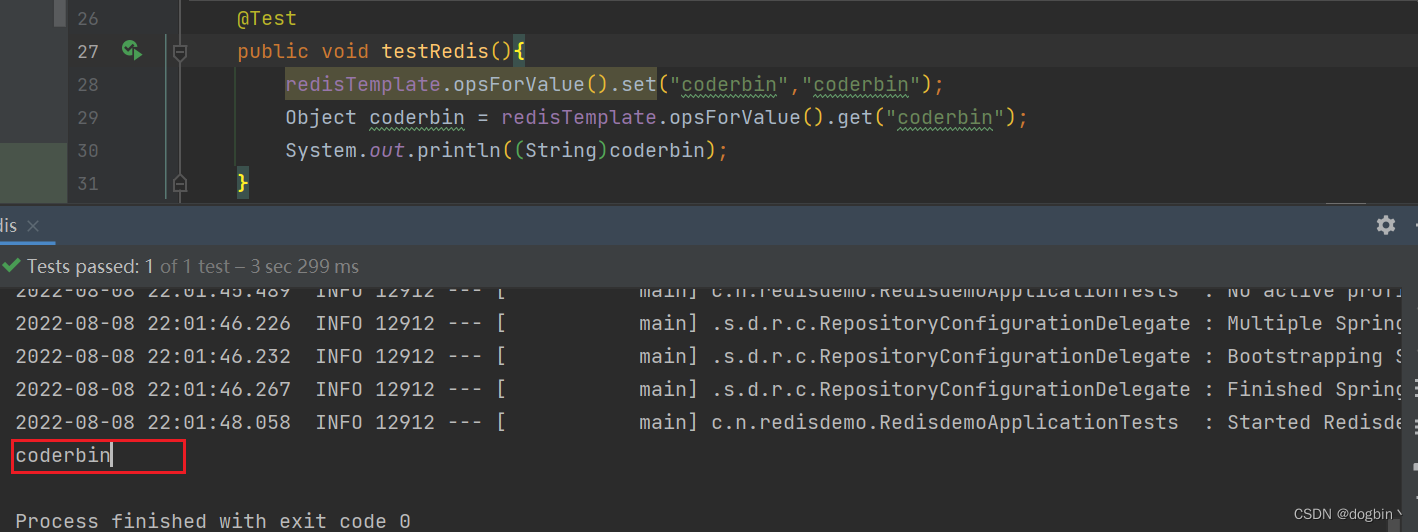Click the closing brace on line 31
Image resolution: width=1418 pixels, height=532 pixels.
click(x=243, y=183)
